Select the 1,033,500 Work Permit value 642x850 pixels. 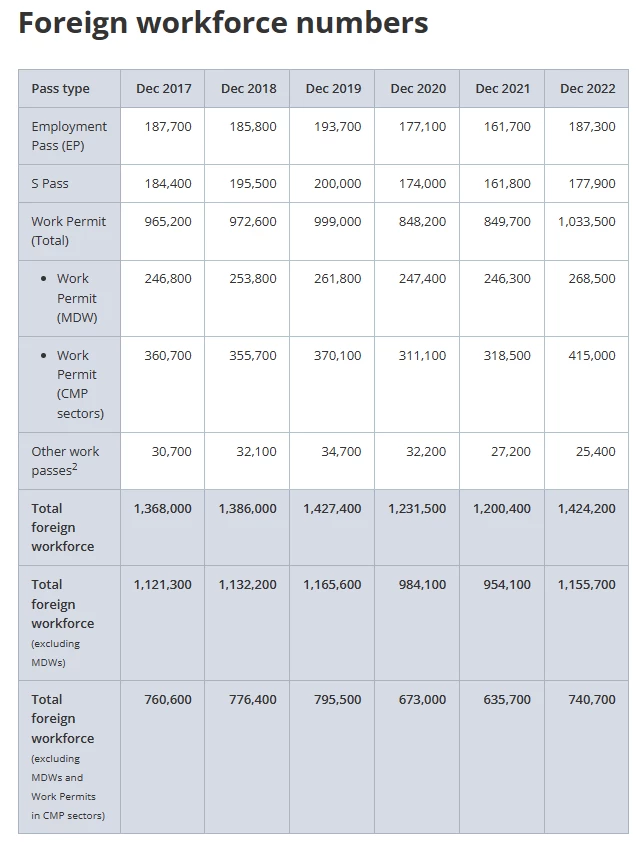(587, 221)
